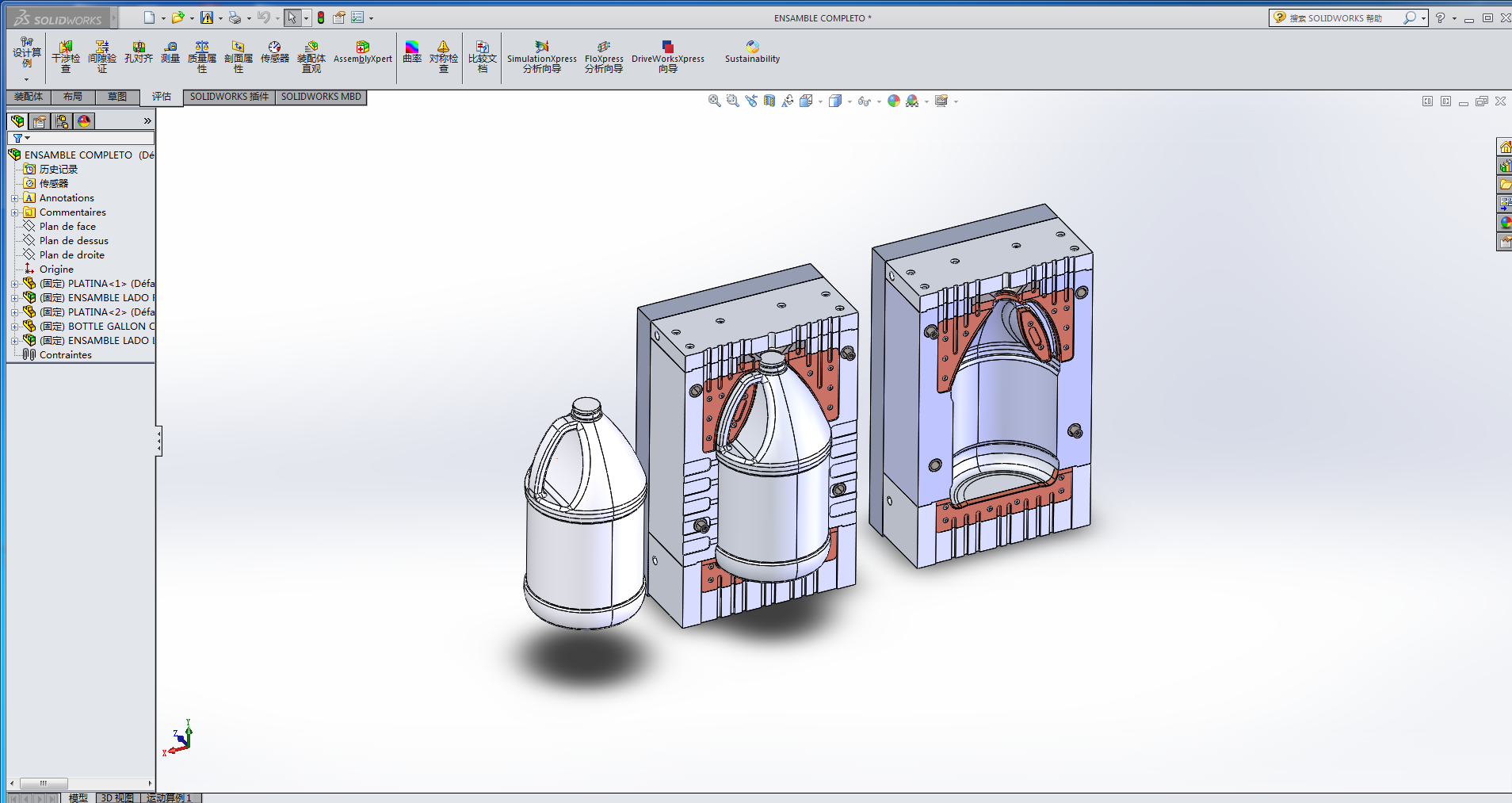
Task: Expand the PLATINA<1> tree node
Action: coord(14,284)
